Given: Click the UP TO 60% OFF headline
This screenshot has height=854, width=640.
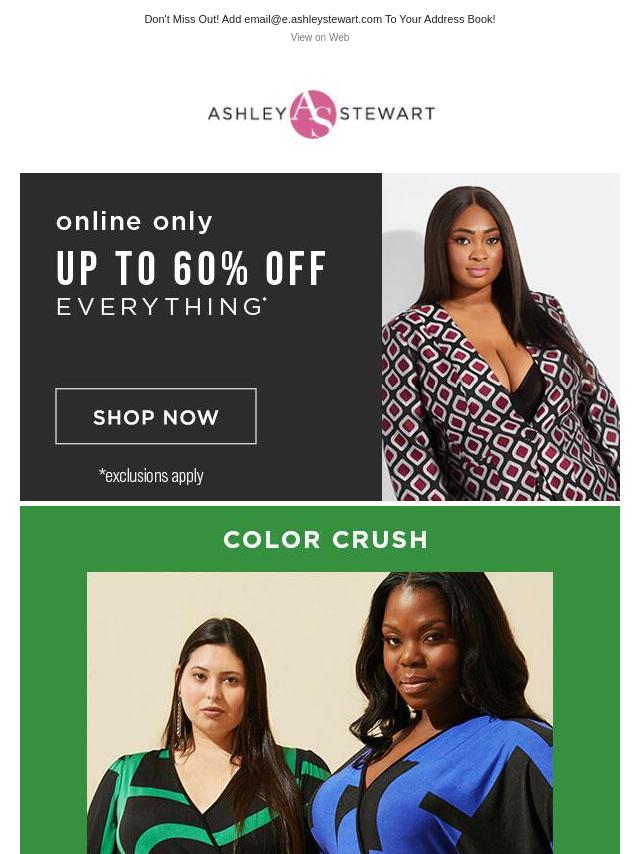Looking at the screenshot, I should coord(191,268).
